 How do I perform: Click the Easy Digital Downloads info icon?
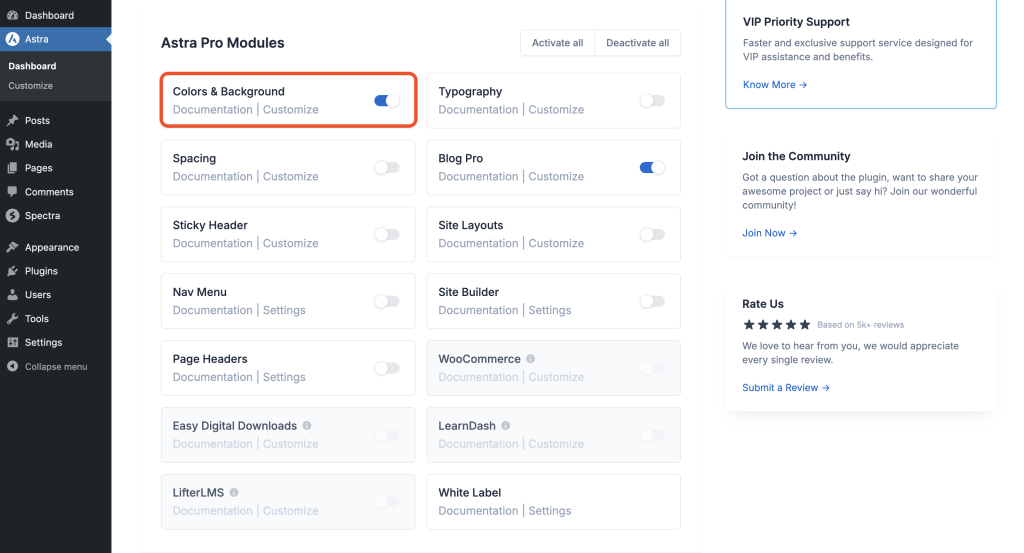[x=307, y=426]
